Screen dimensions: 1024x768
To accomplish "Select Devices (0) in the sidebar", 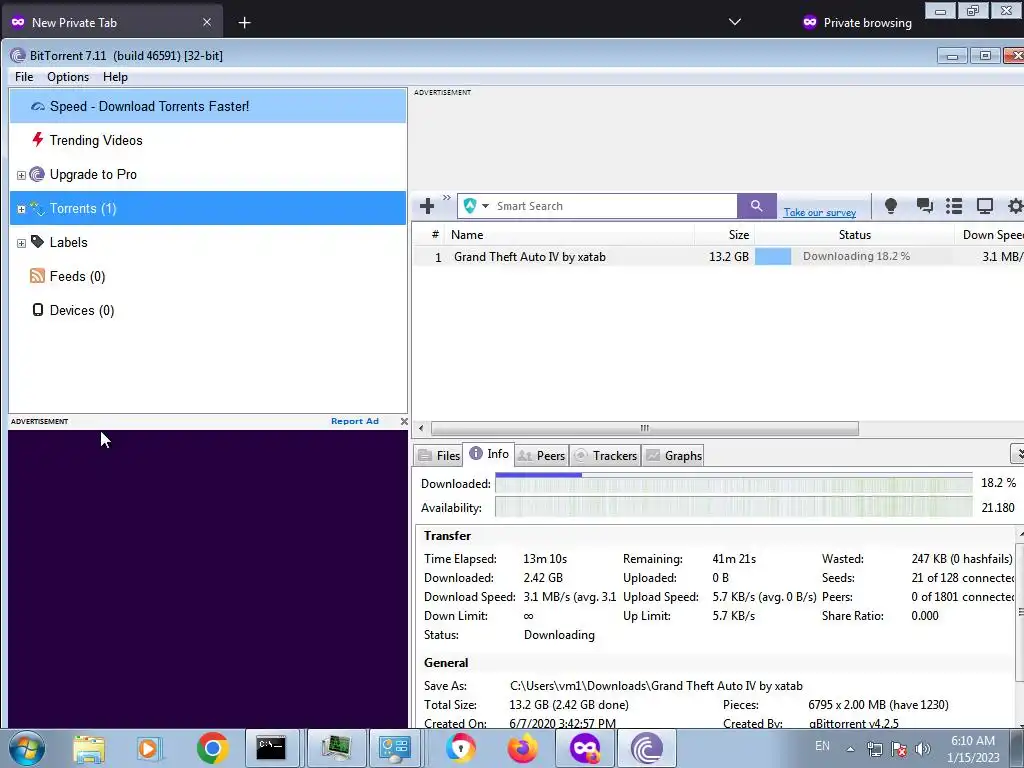I will [82, 310].
